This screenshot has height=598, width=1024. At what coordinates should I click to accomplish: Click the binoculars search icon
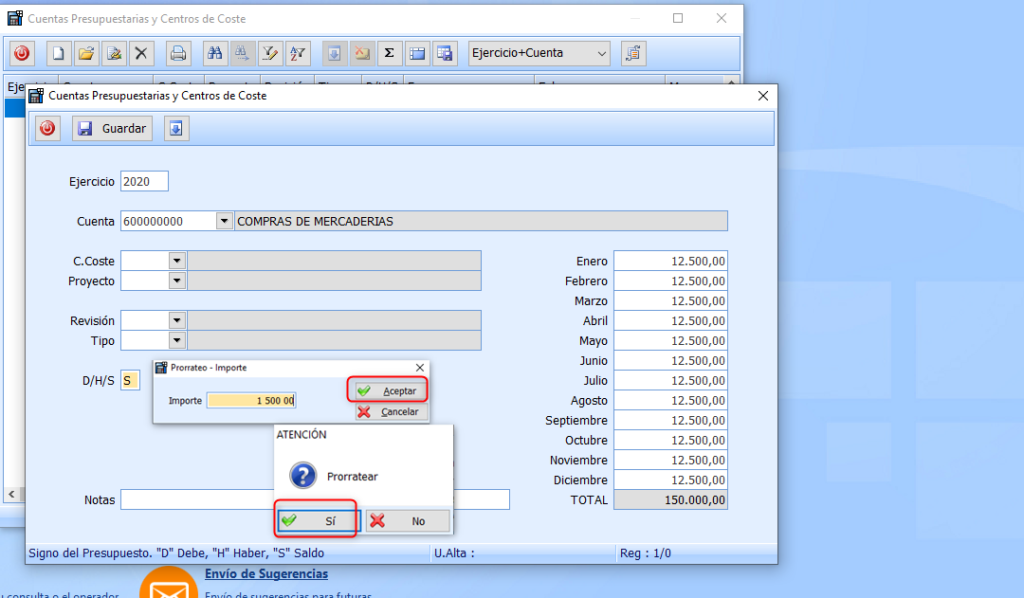(x=214, y=53)
